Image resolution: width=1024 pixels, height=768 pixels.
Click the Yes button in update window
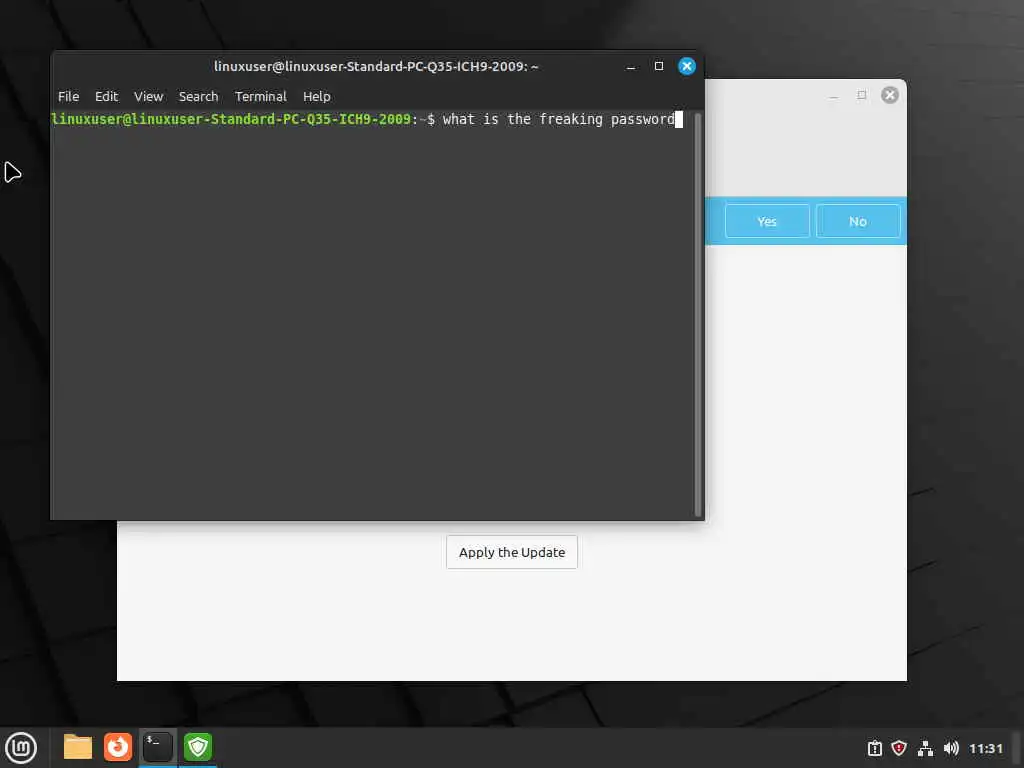(767, 221)
